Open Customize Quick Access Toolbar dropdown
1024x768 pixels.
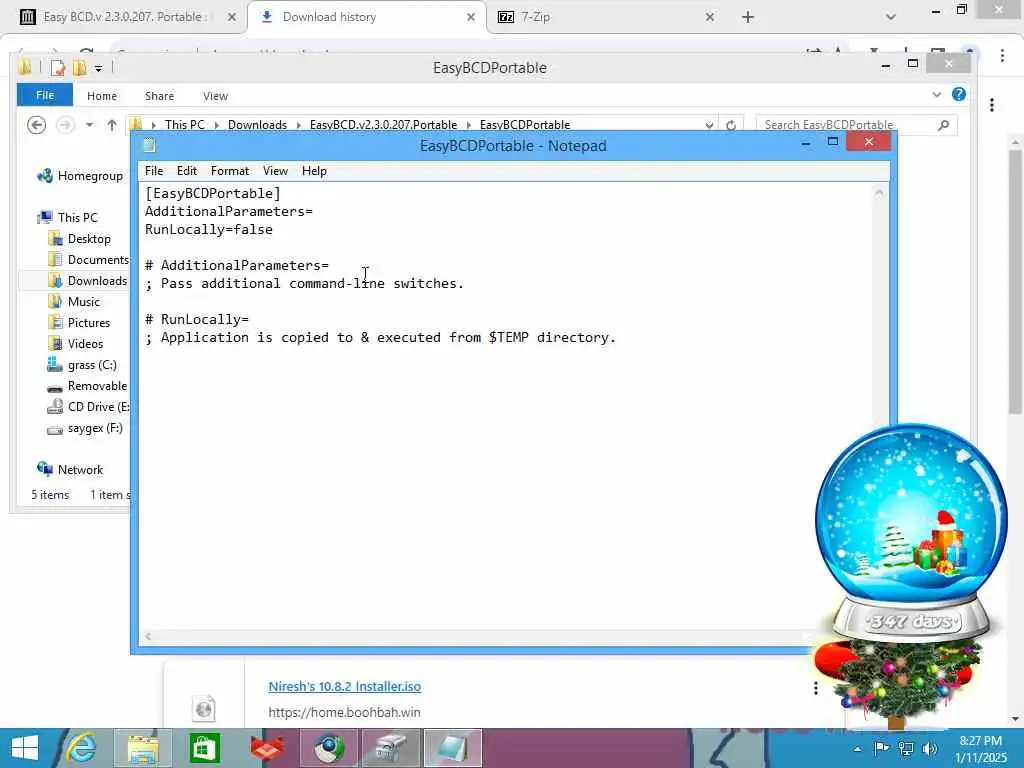98,68
